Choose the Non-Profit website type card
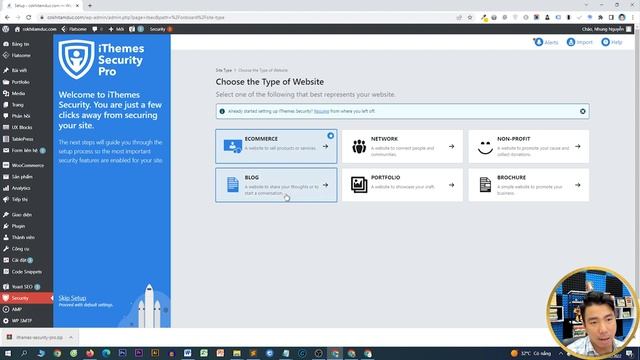The height and width of the screenshot is (360, 640). 529,146
